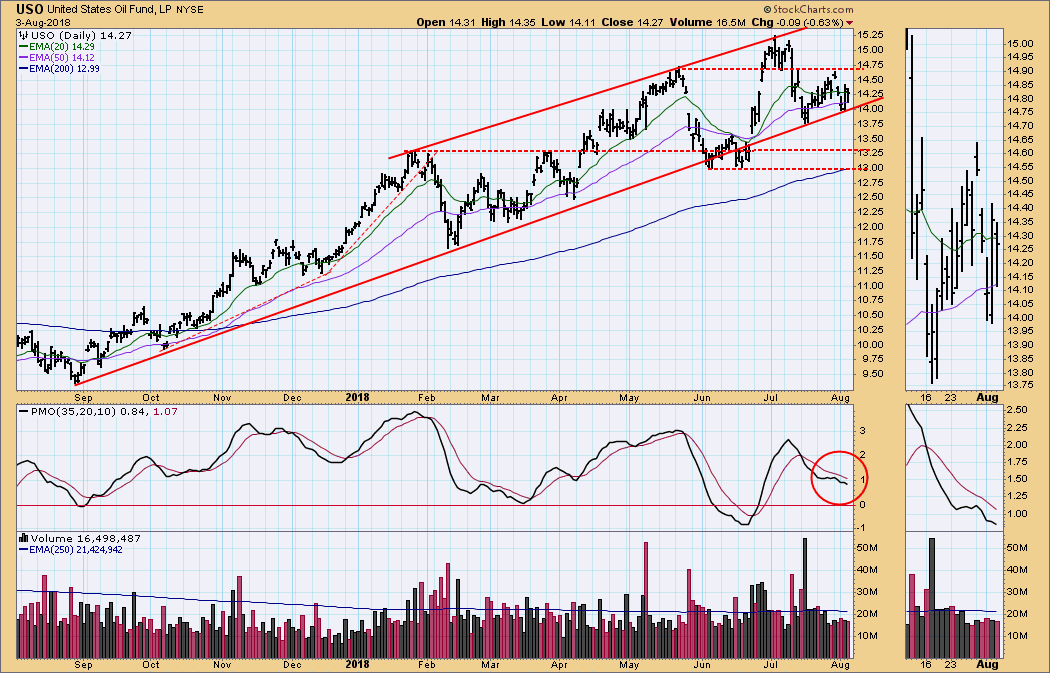
Task: Click the 14.10 label on the zoom panel axis
Action: click(1019, 290)
